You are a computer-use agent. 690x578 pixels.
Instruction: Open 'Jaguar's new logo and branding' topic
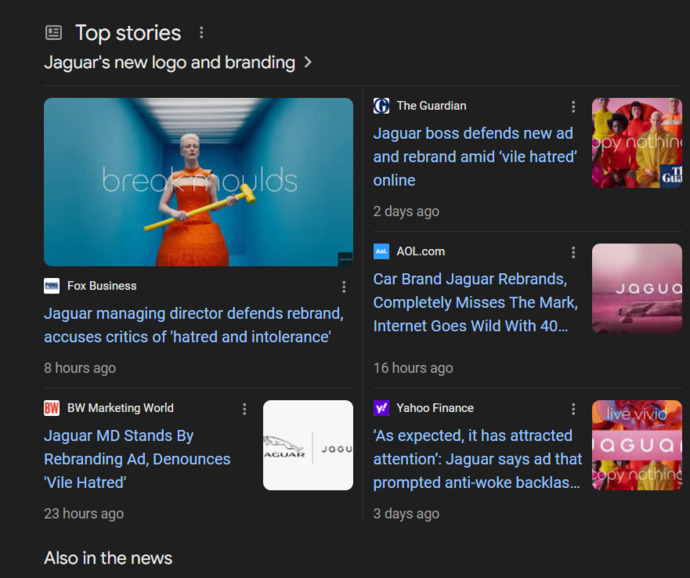(169, 63)
